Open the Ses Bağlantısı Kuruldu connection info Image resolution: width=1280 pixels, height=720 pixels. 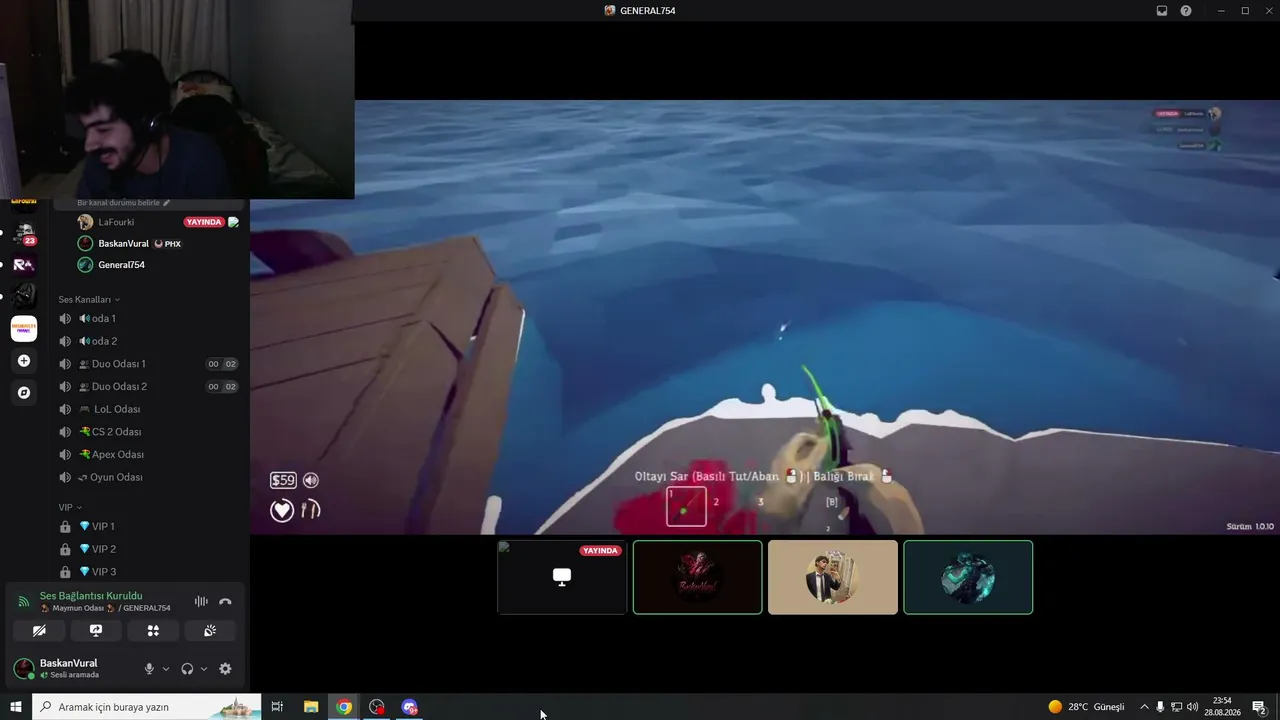click(x=91, y=596)
